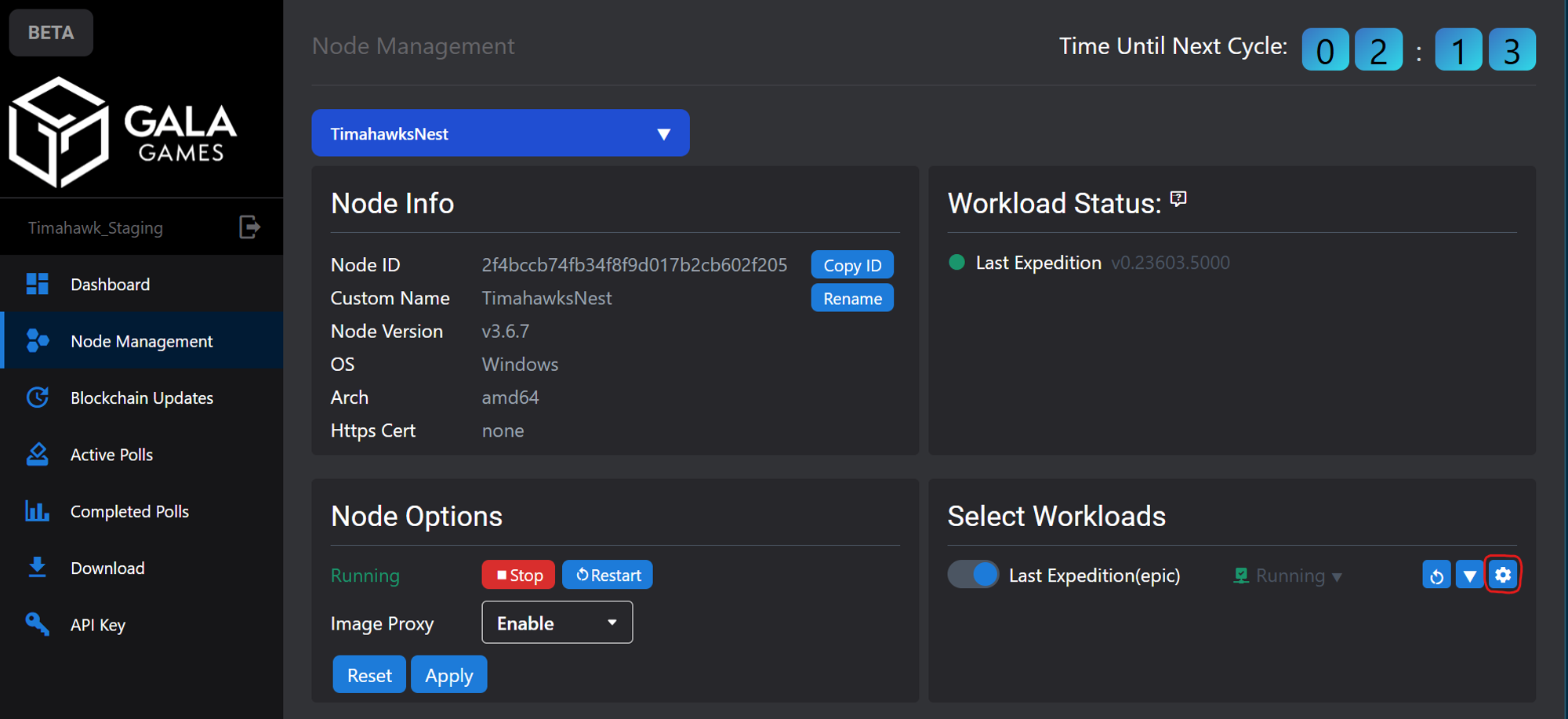Expand the Running status dropdown arrow
The width and height of the screenshot is (1568, 719).
1336,576
